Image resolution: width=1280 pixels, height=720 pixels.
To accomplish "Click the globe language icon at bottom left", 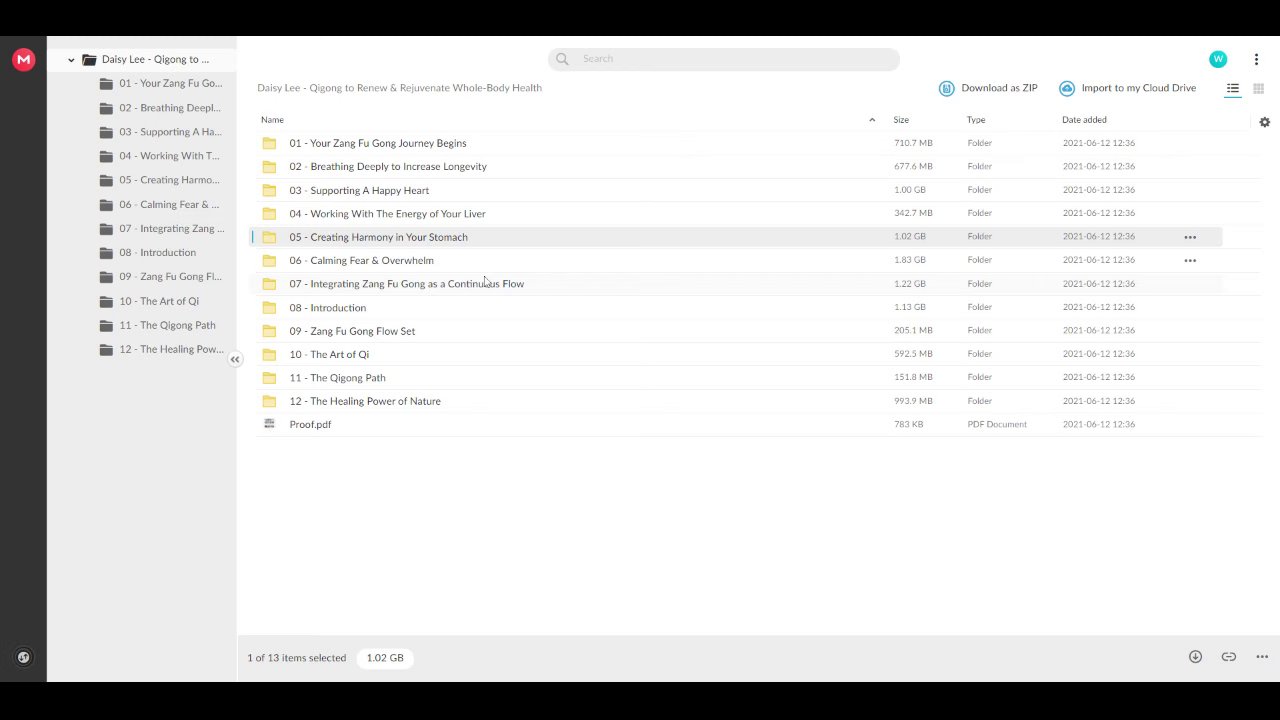I will coord(23,657).
